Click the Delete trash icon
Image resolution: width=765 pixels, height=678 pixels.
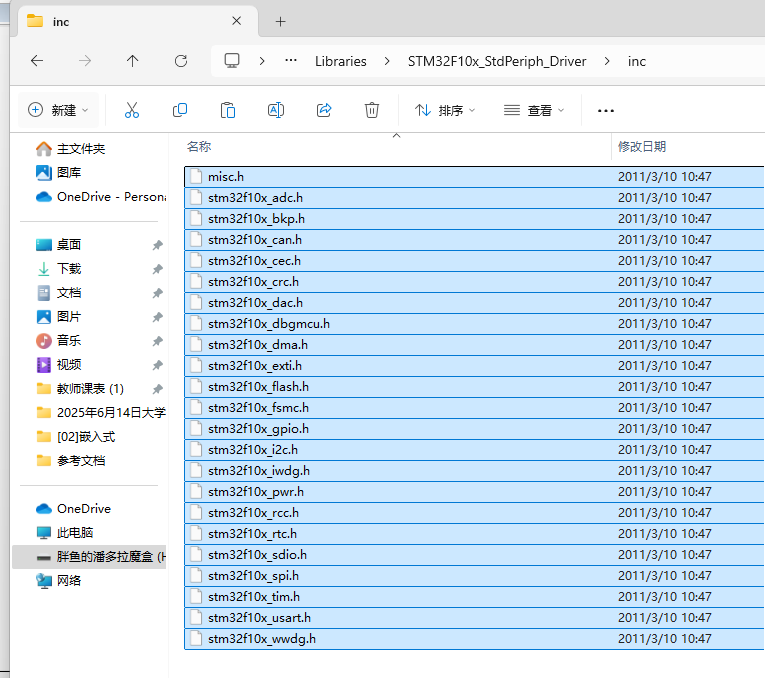(x=372, y=110)
